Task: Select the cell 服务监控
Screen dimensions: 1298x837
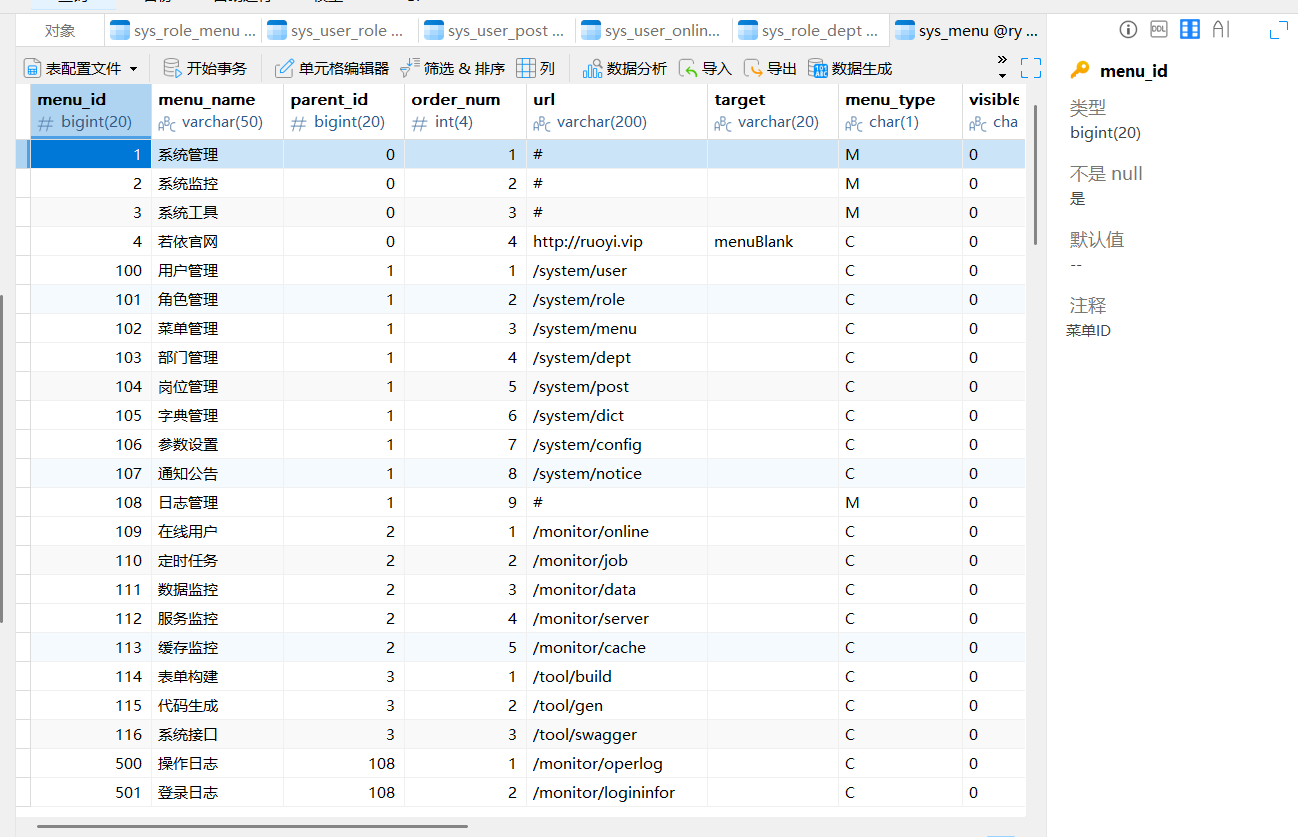Action: [x=218, y=618]
